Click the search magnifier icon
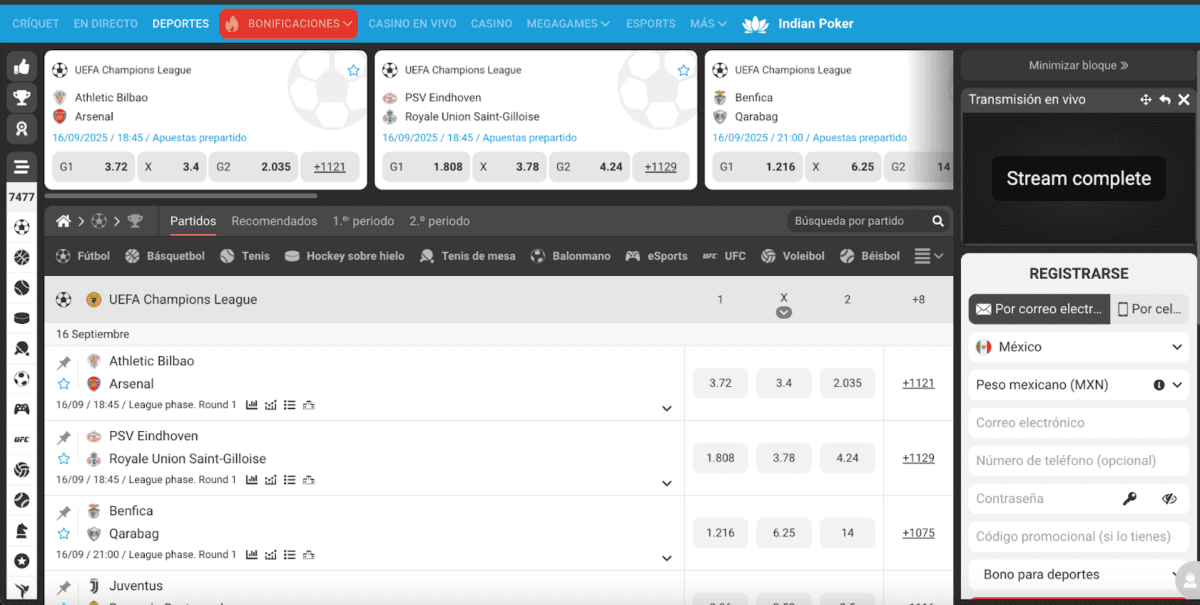This screenshot has height=605, width=1200. click(937, 221)
